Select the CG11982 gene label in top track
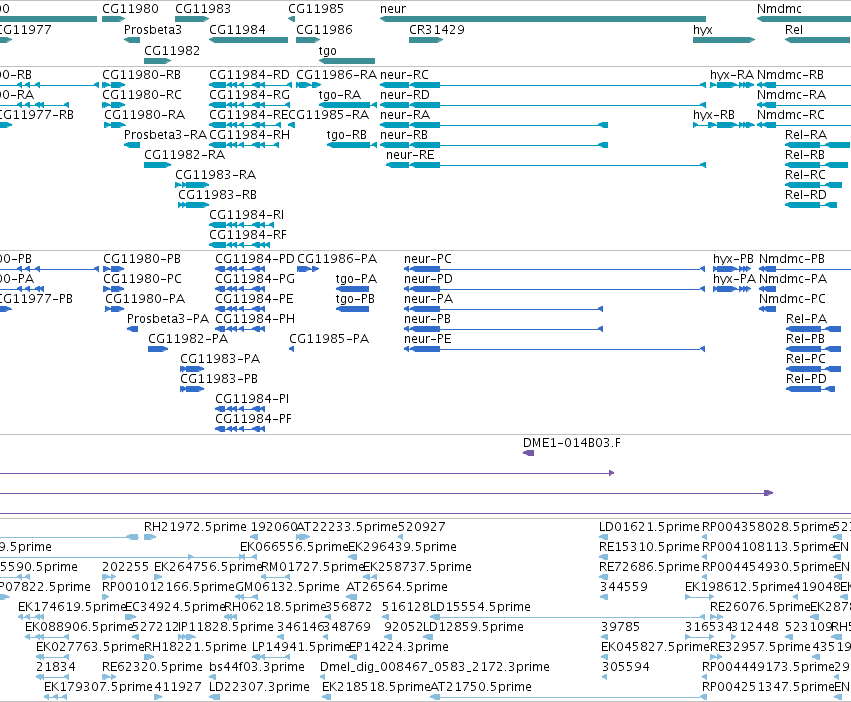 tap(172, 51)
